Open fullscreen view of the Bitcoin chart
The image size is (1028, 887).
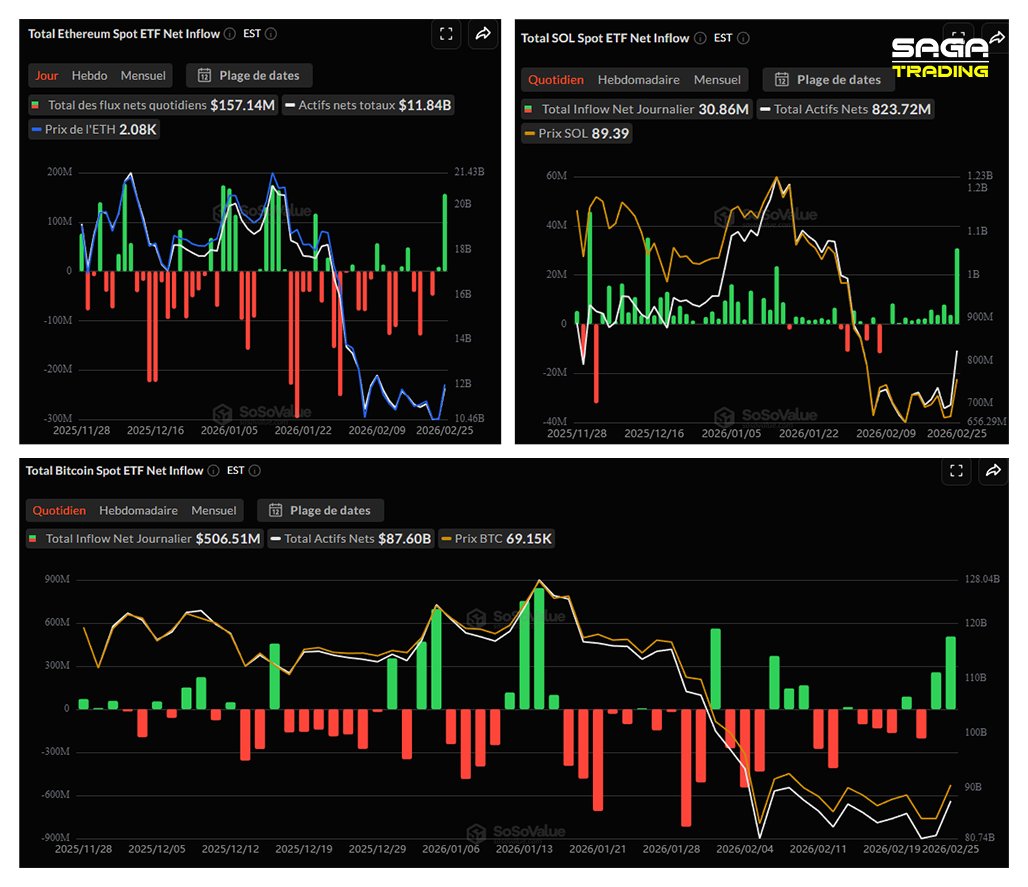[956, 470]
